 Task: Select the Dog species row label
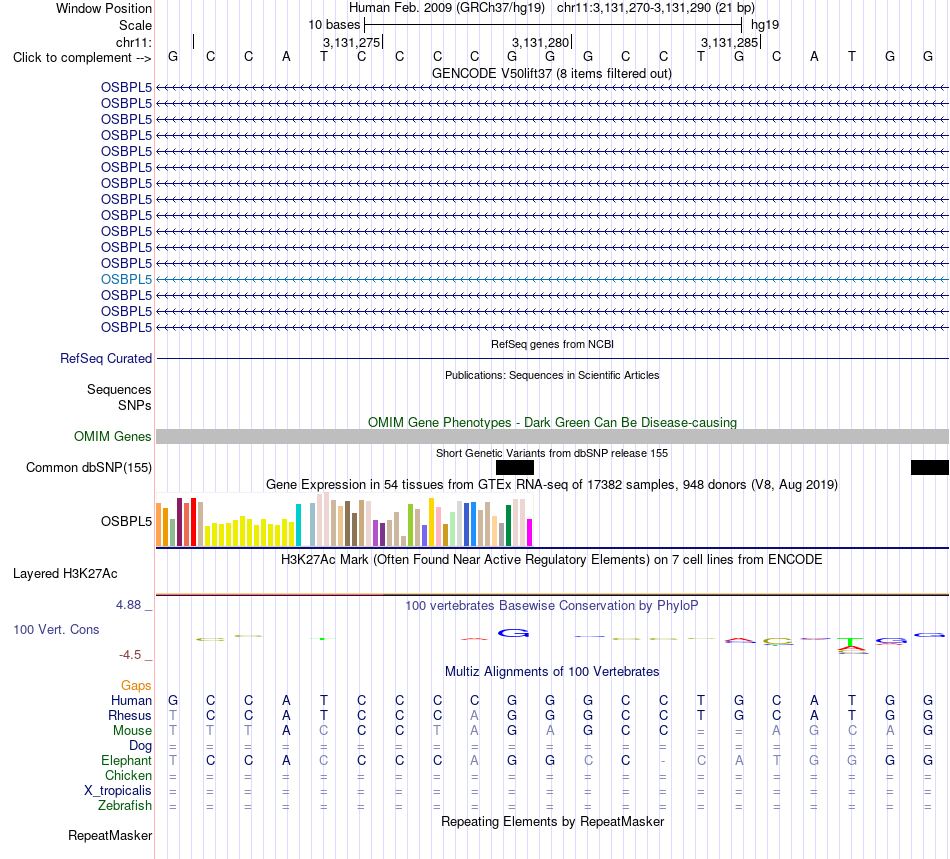pos(140,746)
